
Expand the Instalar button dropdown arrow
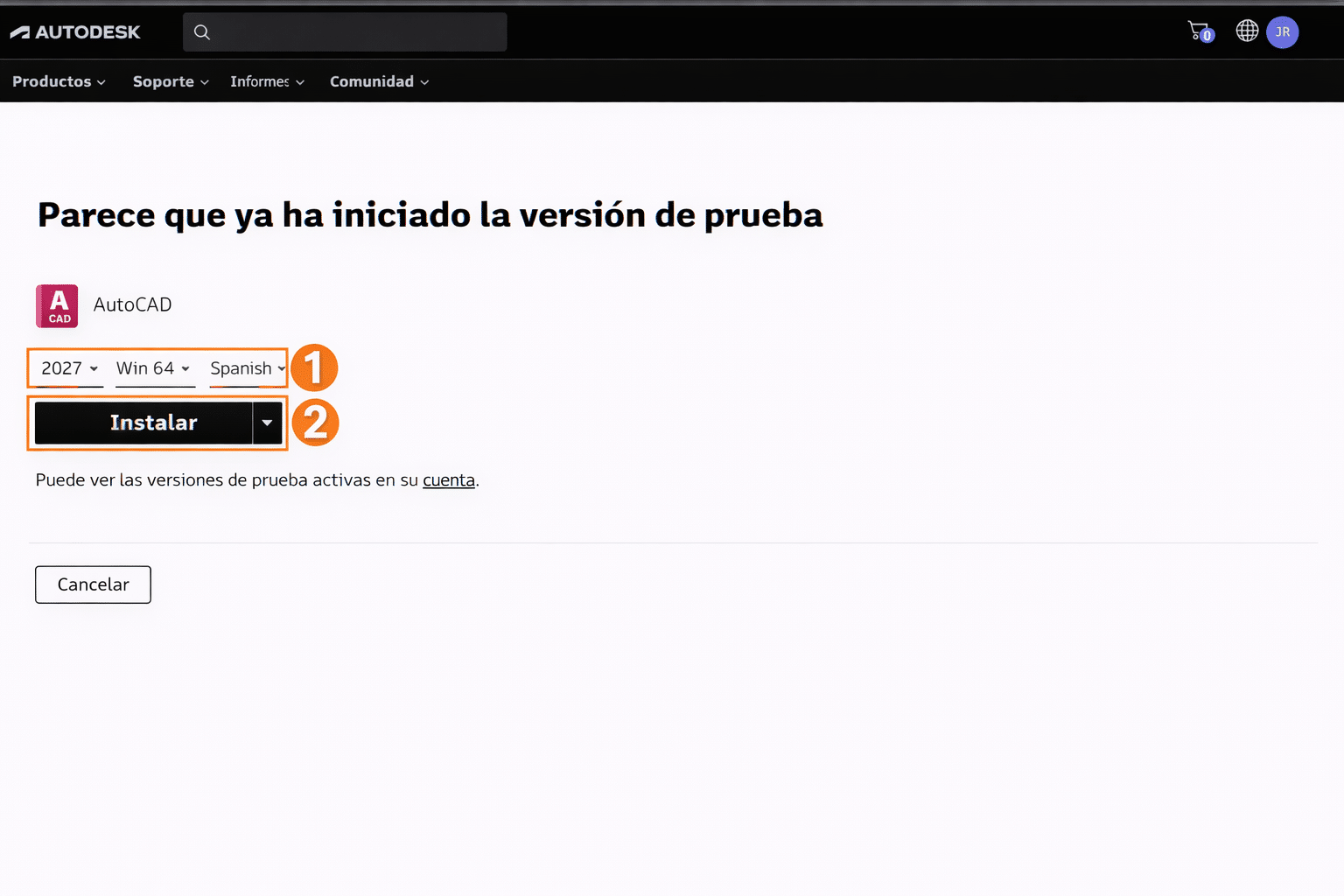coord(268,423)
